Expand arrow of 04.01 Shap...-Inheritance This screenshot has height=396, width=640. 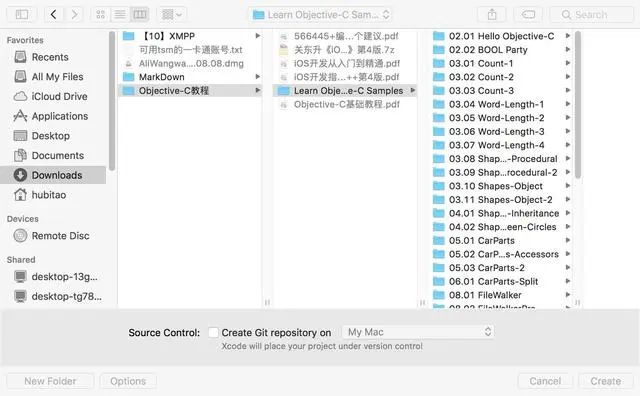[568, 213]
